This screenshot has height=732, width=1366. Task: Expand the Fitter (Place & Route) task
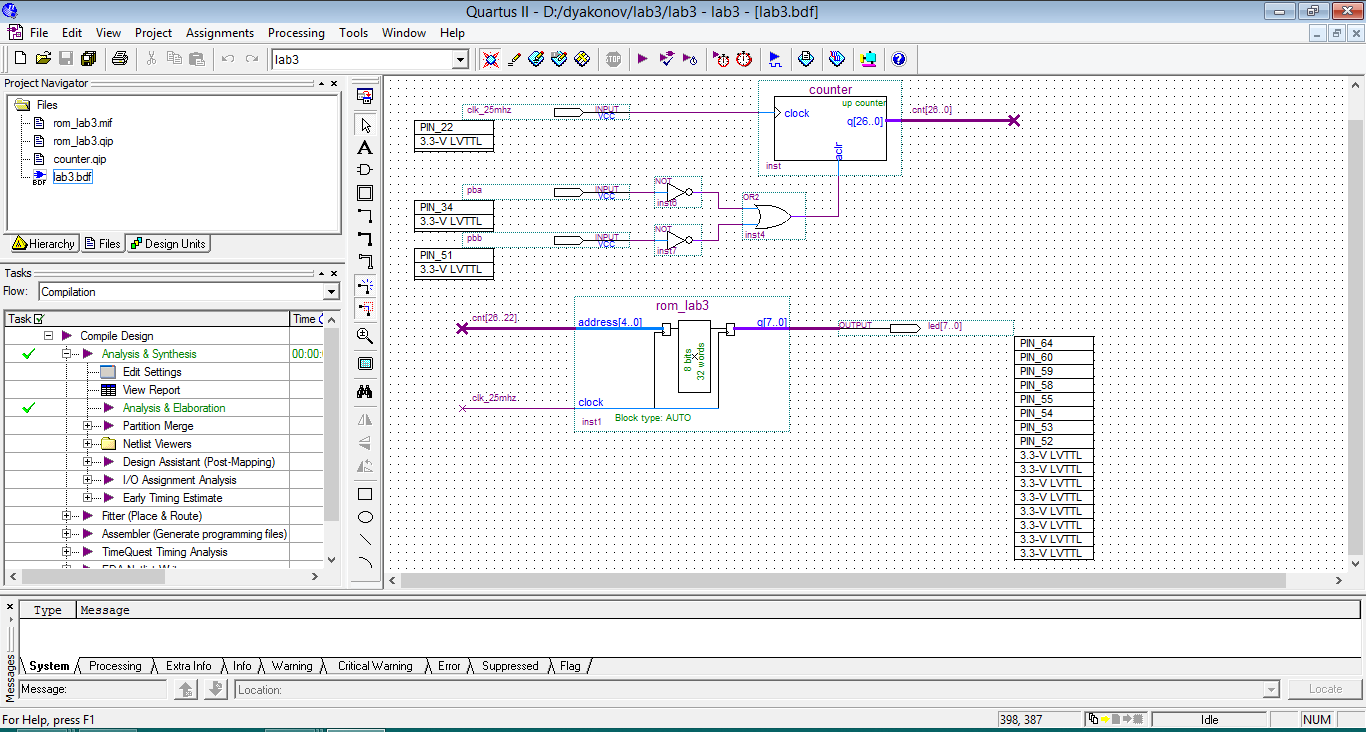(x=67, y=516)
